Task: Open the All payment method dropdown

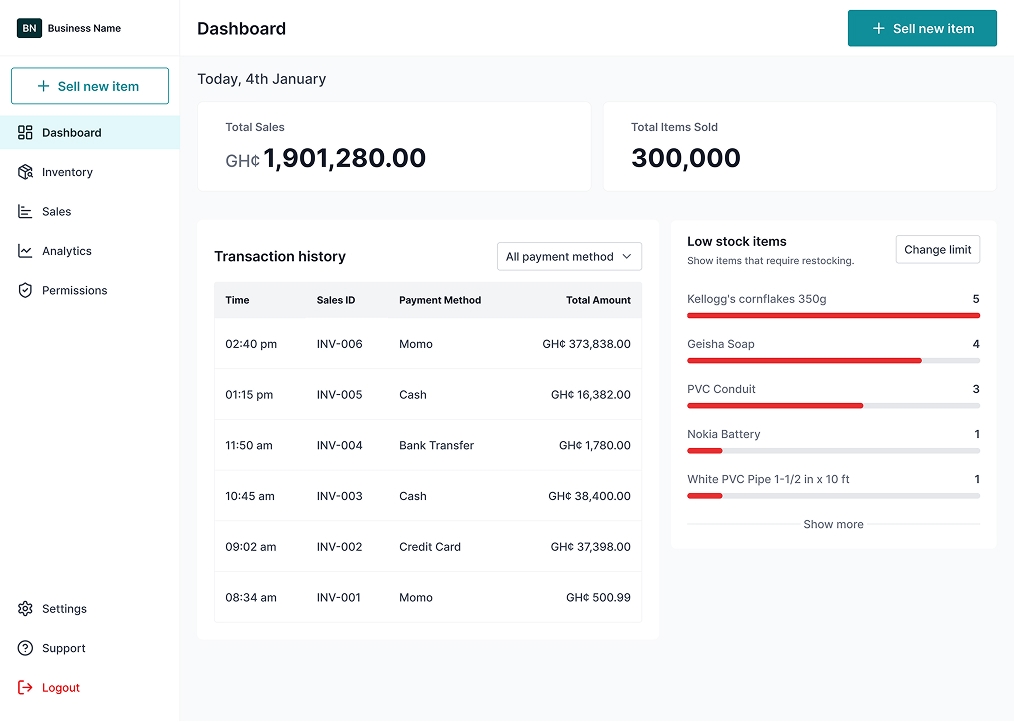Action: click(568, 256)
